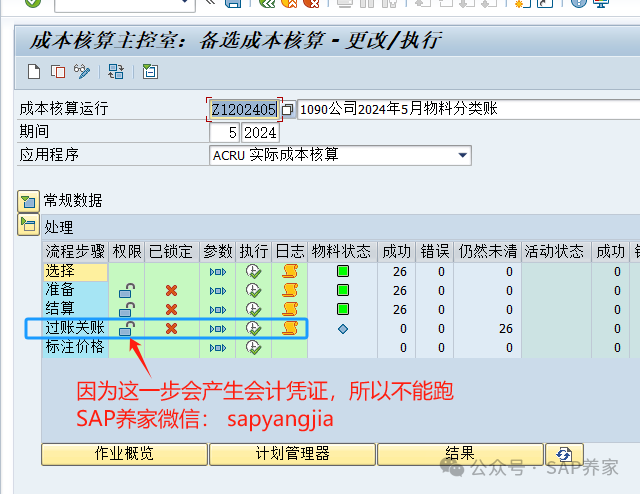
Task: Click the 参数 column header
Action: click(218, 251)
